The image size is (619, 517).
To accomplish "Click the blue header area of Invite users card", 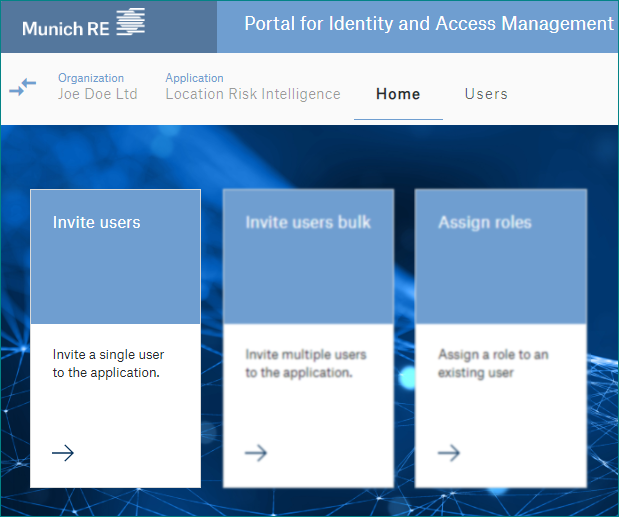I will click(x=115, y=257).
